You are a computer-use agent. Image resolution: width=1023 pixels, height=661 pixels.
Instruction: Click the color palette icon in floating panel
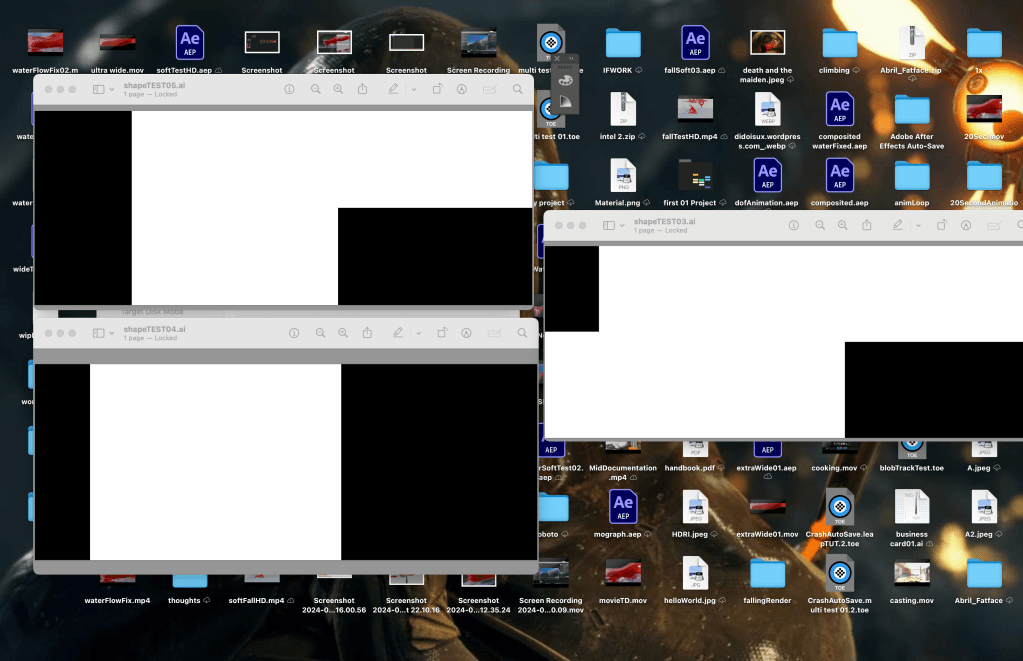tap(565, 80)
